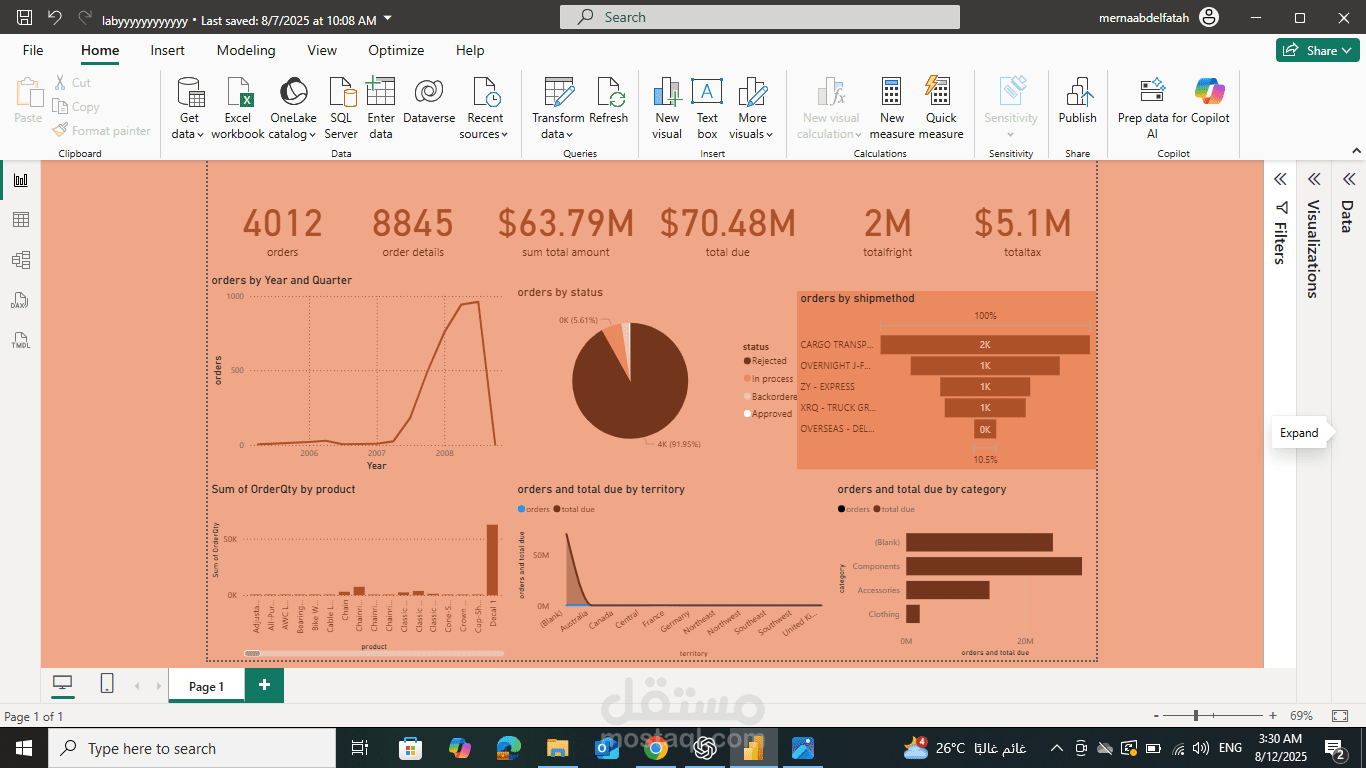
Task: Select the Approved legend entry
Action: click(x=768, y=414)
